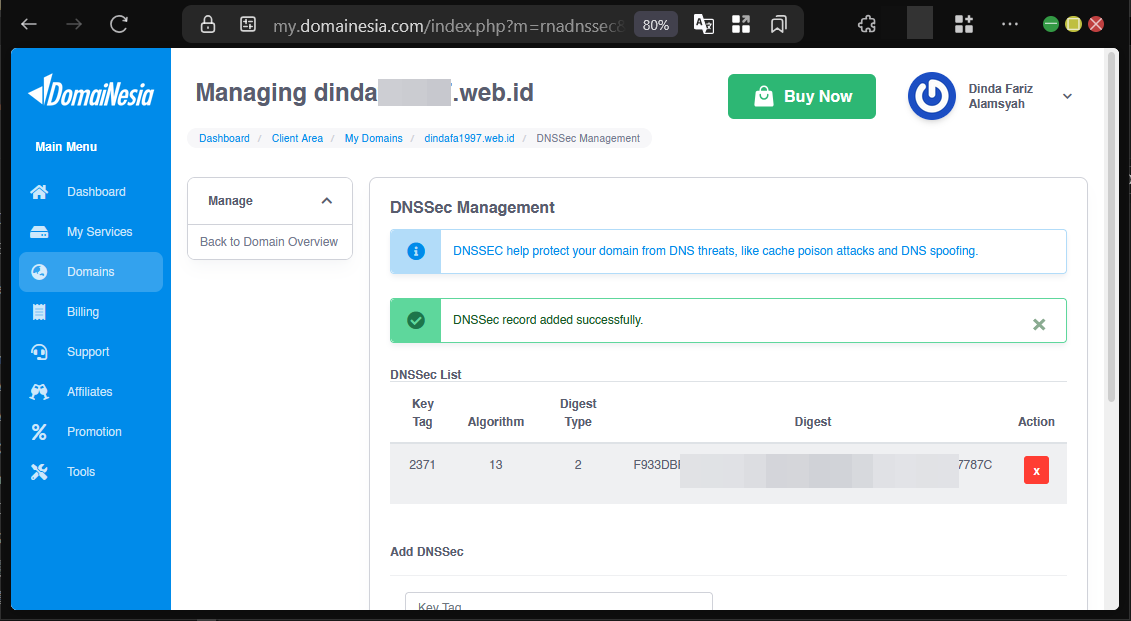Viewport: 1131px width, 621px height.
Task: Click the Dashboard home icon
Action: 39,192
